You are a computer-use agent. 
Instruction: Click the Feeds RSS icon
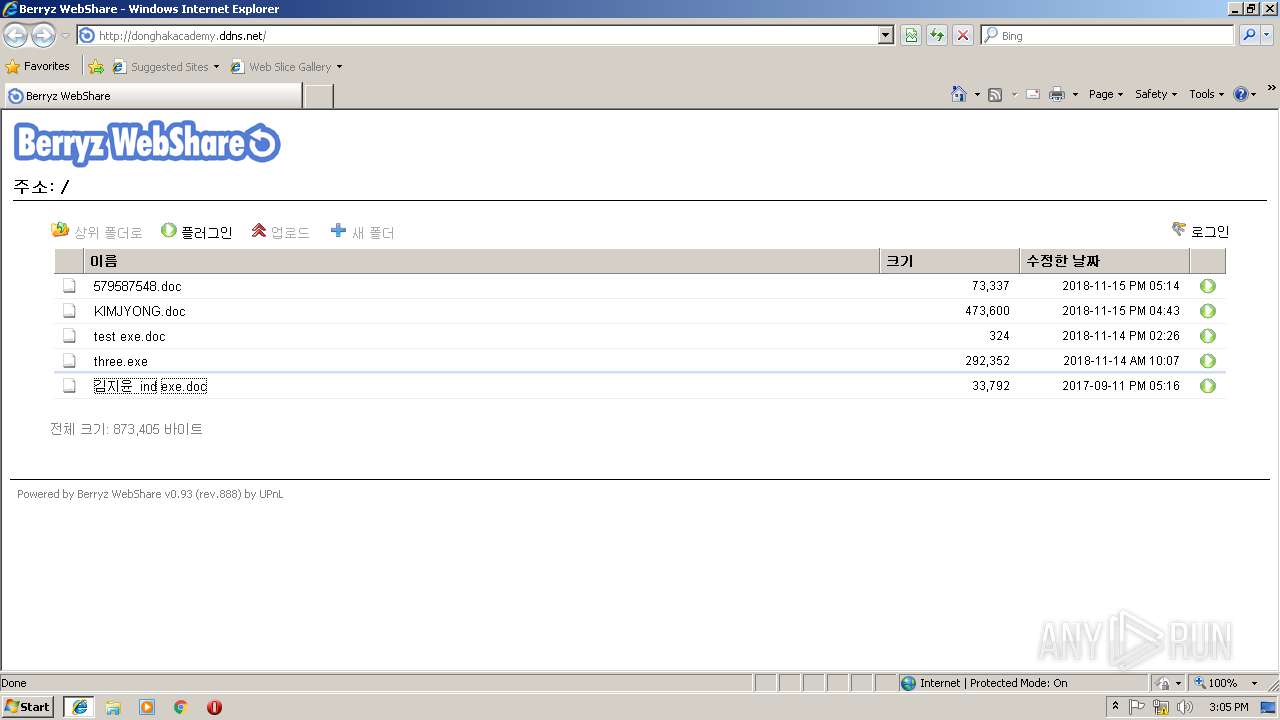click(995, 94)
